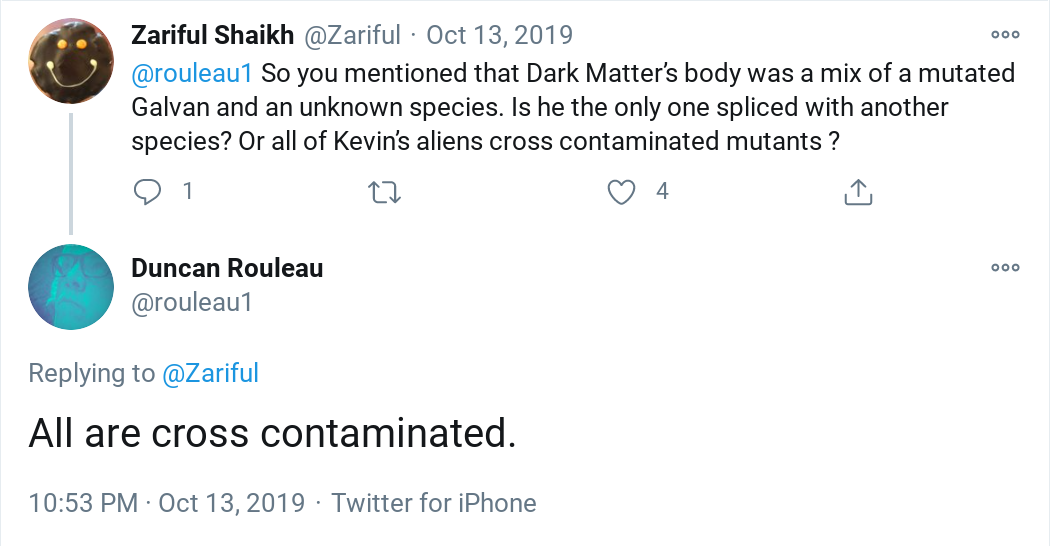The width and height of the screenshot is (1050, 546).
Task: Click the @Zariful handle beside the display name
Action: (351, 35)
